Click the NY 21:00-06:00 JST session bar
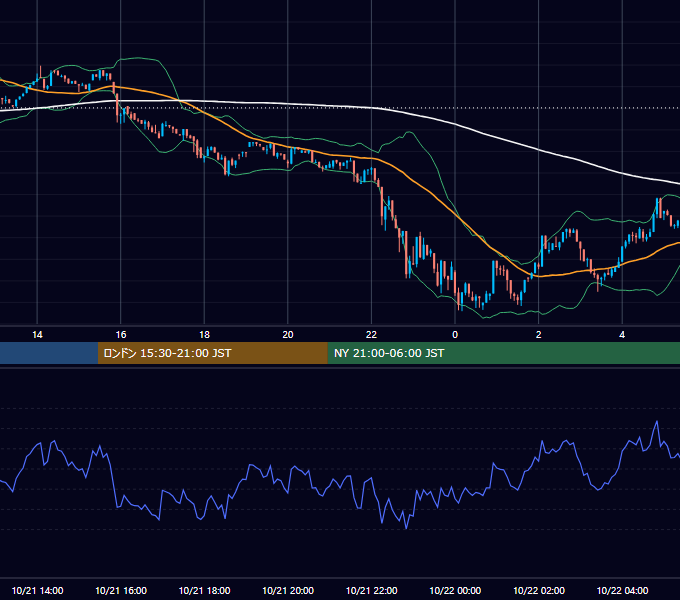This screenshot has height=600, width=680. [x=503, y=353]
